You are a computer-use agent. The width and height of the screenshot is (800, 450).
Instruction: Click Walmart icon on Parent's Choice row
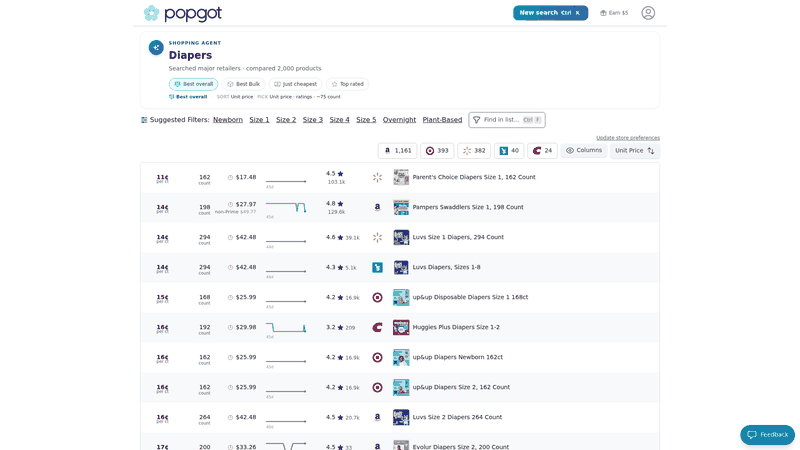(377, 178)
